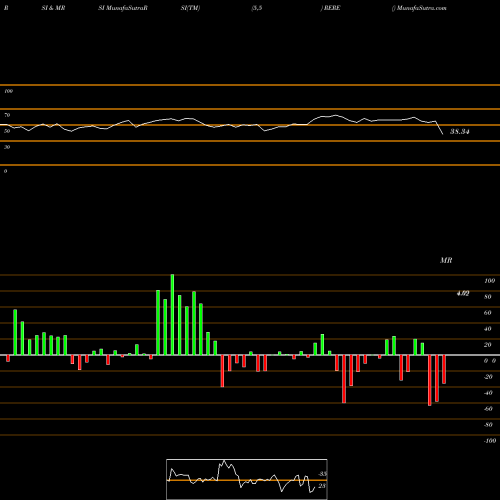Click the tallest green MR bar
The width and height of the screenshot is (500, 500).
point(172,315)
